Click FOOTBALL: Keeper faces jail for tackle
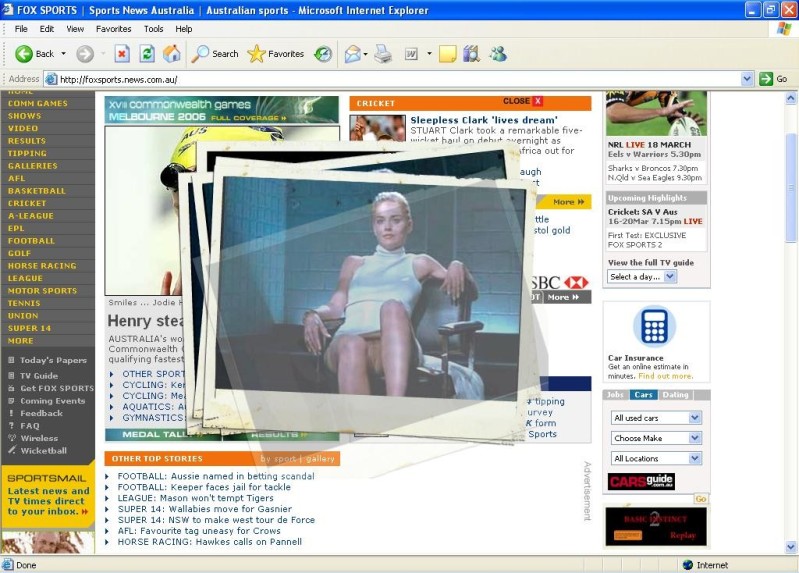Screen dimensions: 799x573 (x=204, y=487)
